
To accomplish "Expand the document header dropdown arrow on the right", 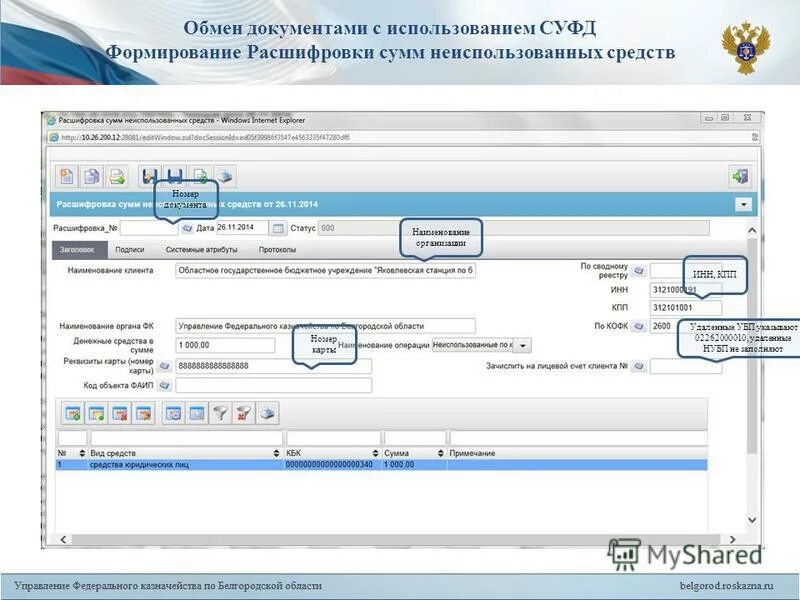I will 744,203.
